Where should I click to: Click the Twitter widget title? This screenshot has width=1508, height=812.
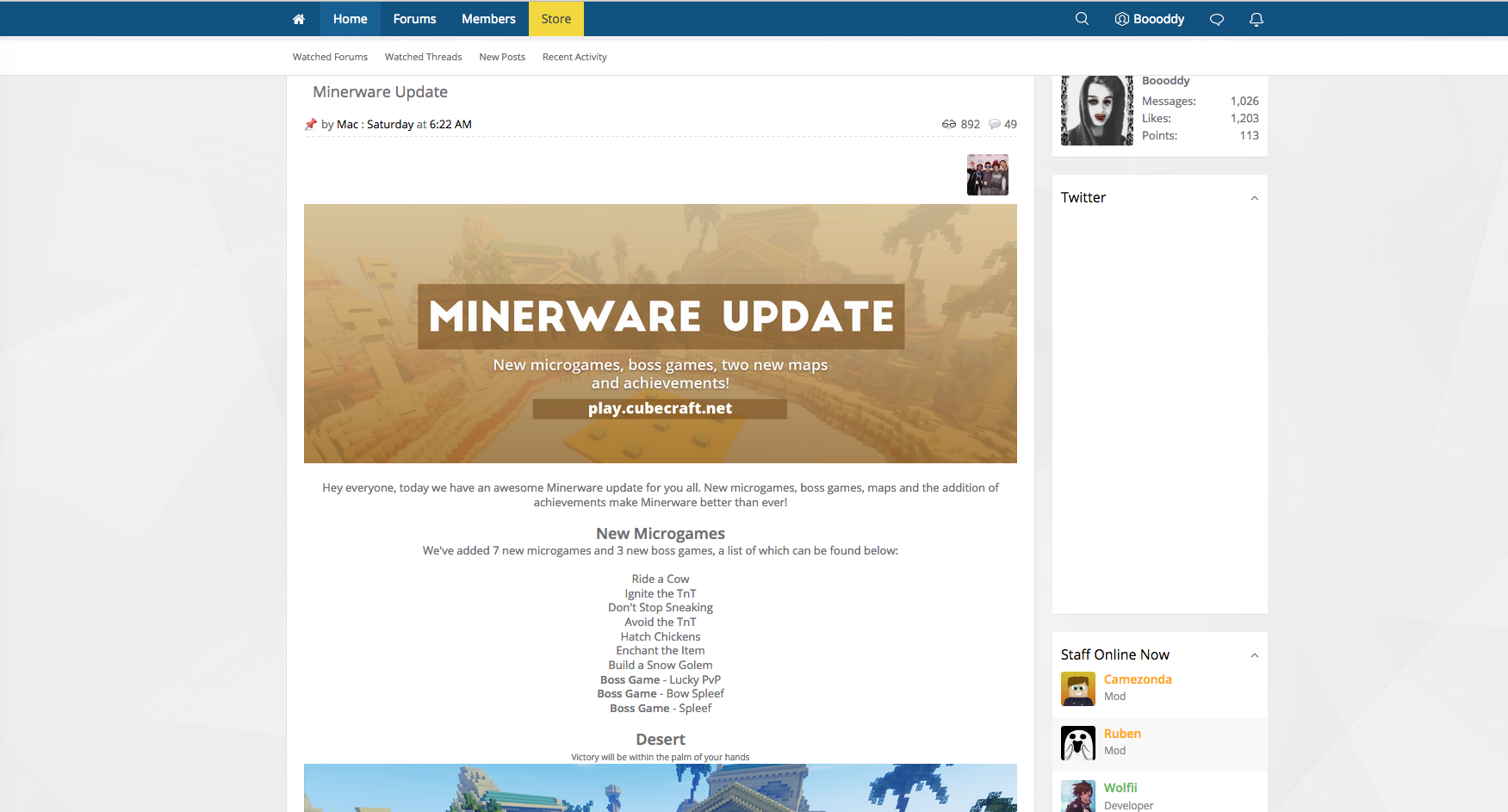pyautogui.click(x=1083, y=197)
